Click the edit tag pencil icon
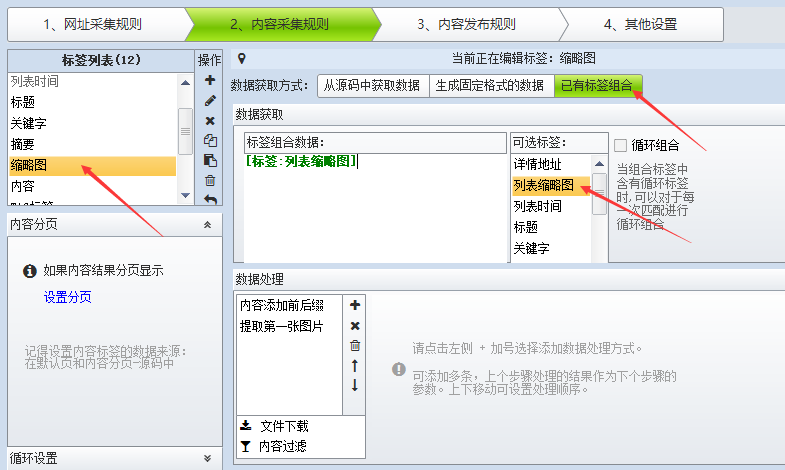This screenshot has height=470, width=785. click(210, 100)
